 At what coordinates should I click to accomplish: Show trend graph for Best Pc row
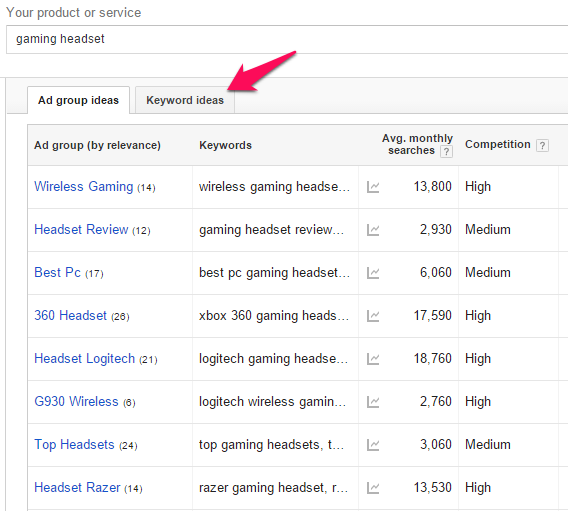coord(373,273)
